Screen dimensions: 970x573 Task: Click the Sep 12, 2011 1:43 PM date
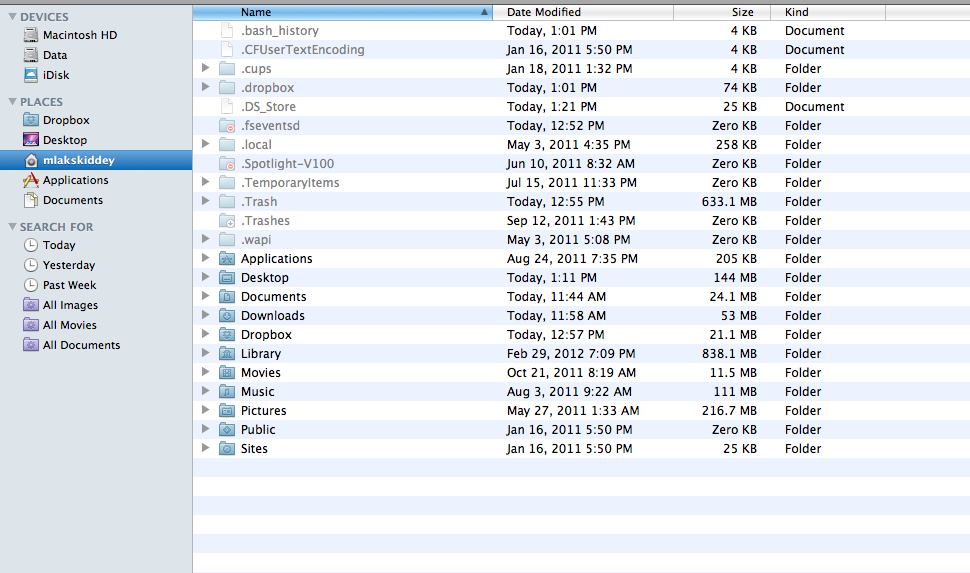pyautogui.click(x=571, y=220)
